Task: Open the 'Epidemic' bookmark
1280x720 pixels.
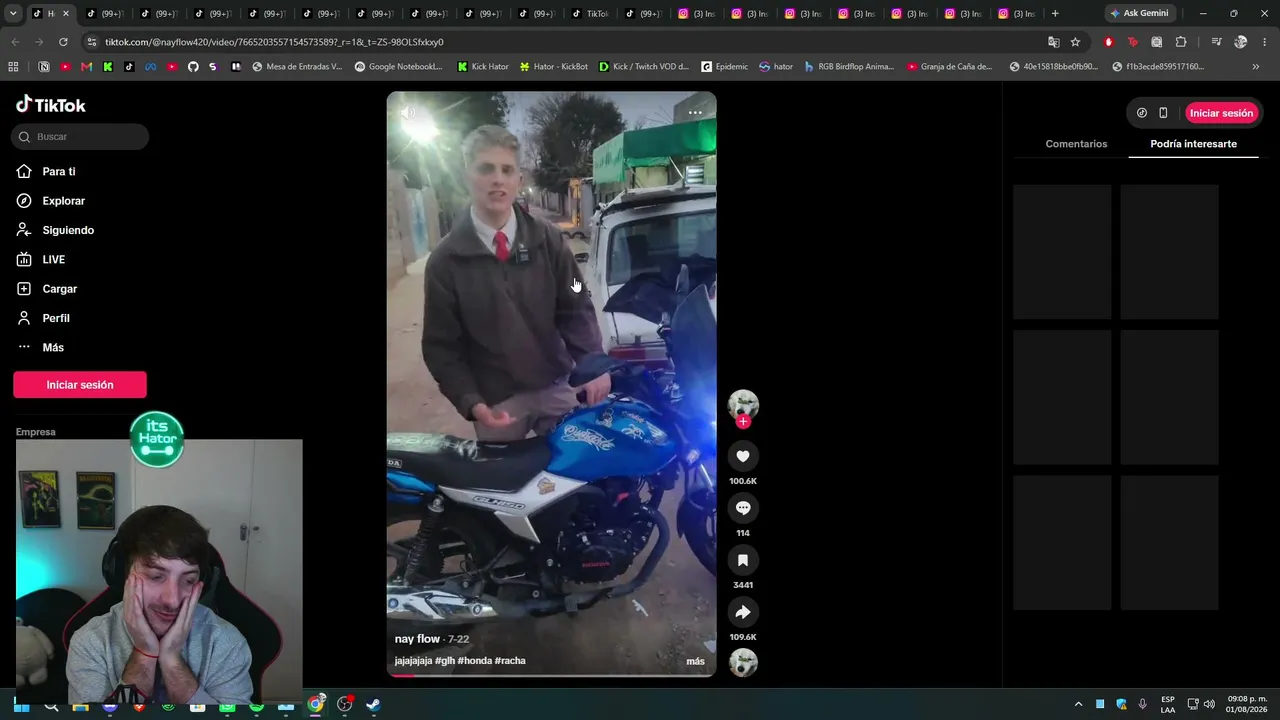Action: (724, 67)
